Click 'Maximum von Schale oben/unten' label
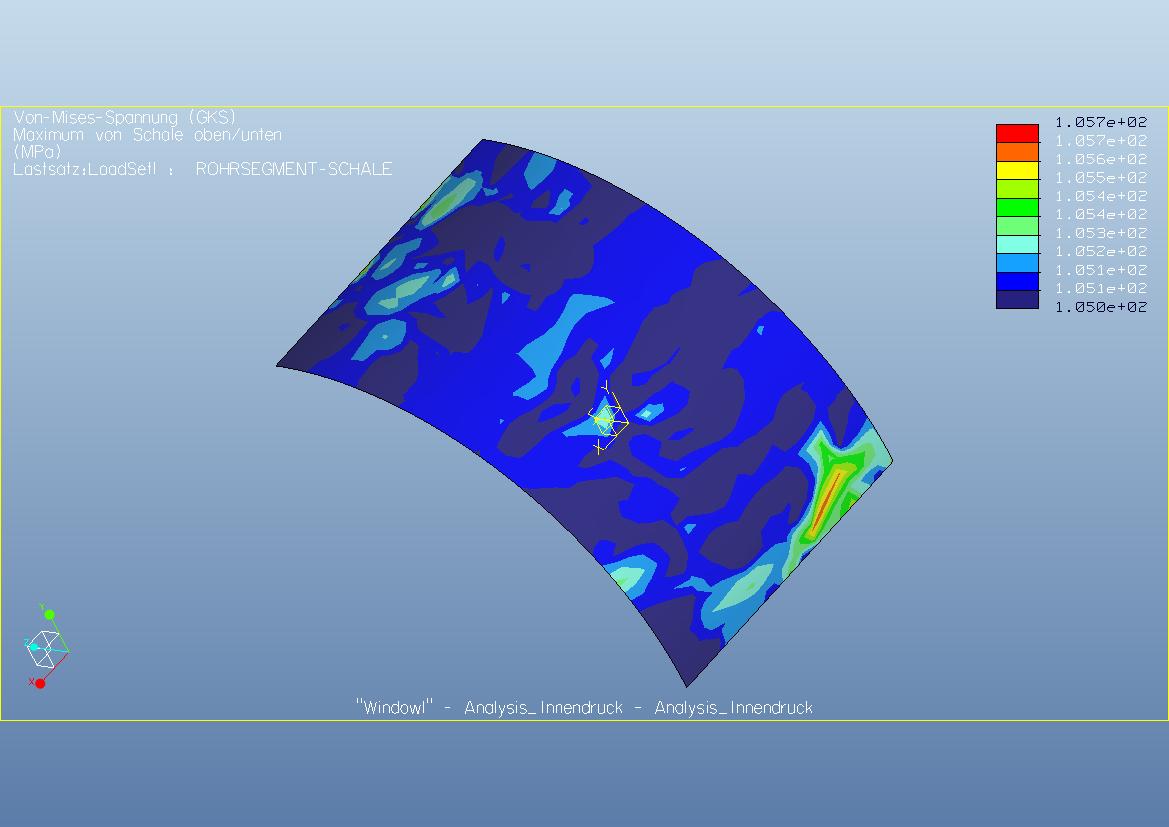 coord(148,135)
